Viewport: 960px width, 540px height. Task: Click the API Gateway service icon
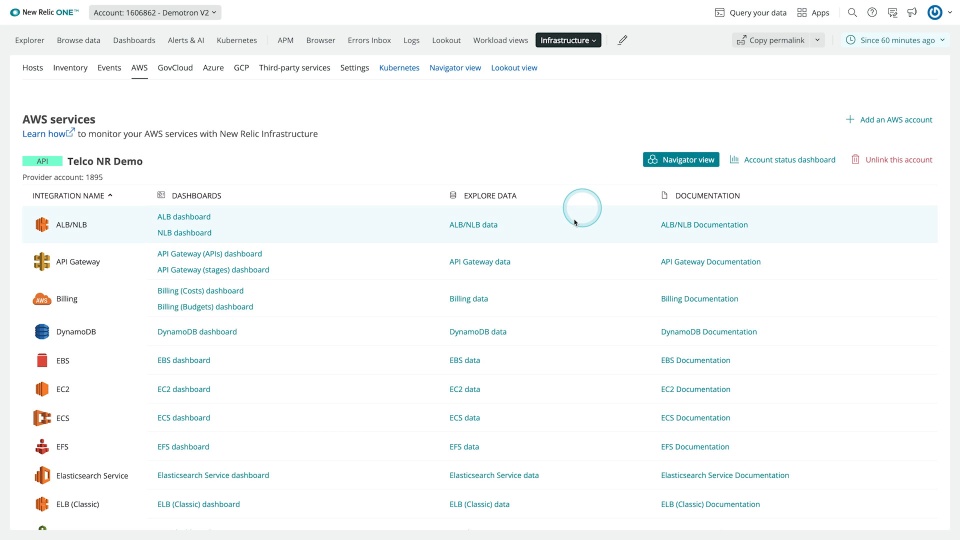(x=42, y=261)
